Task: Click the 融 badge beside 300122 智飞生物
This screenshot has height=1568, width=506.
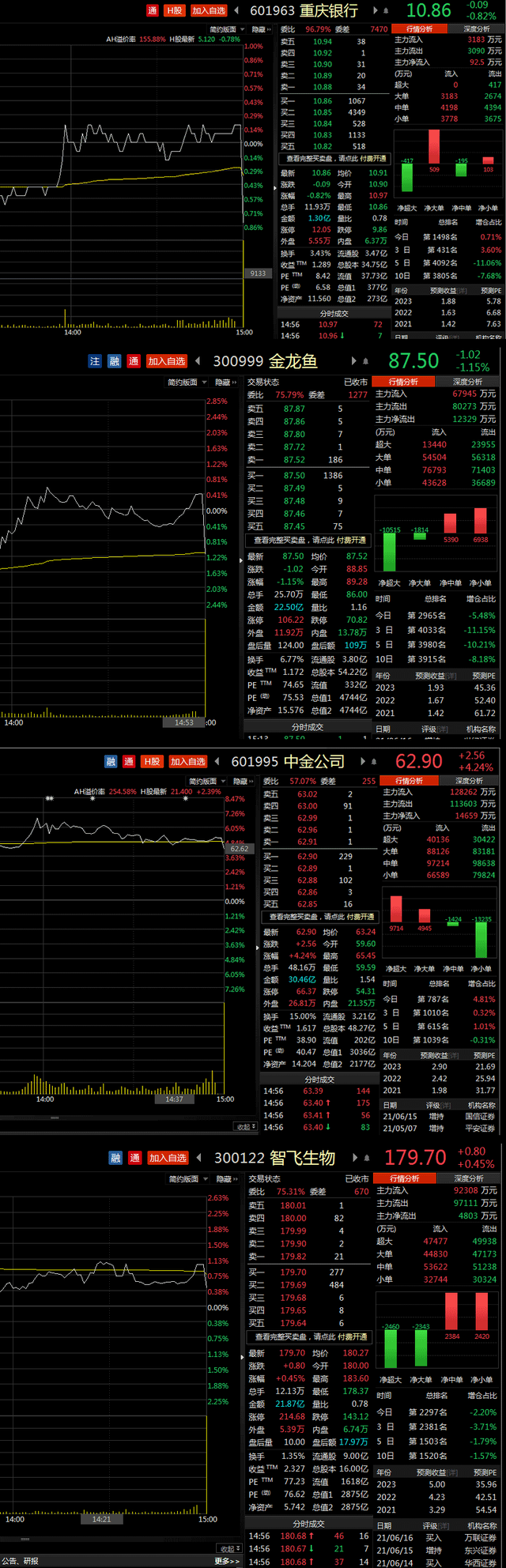Action: click(x=115, y=1158)
